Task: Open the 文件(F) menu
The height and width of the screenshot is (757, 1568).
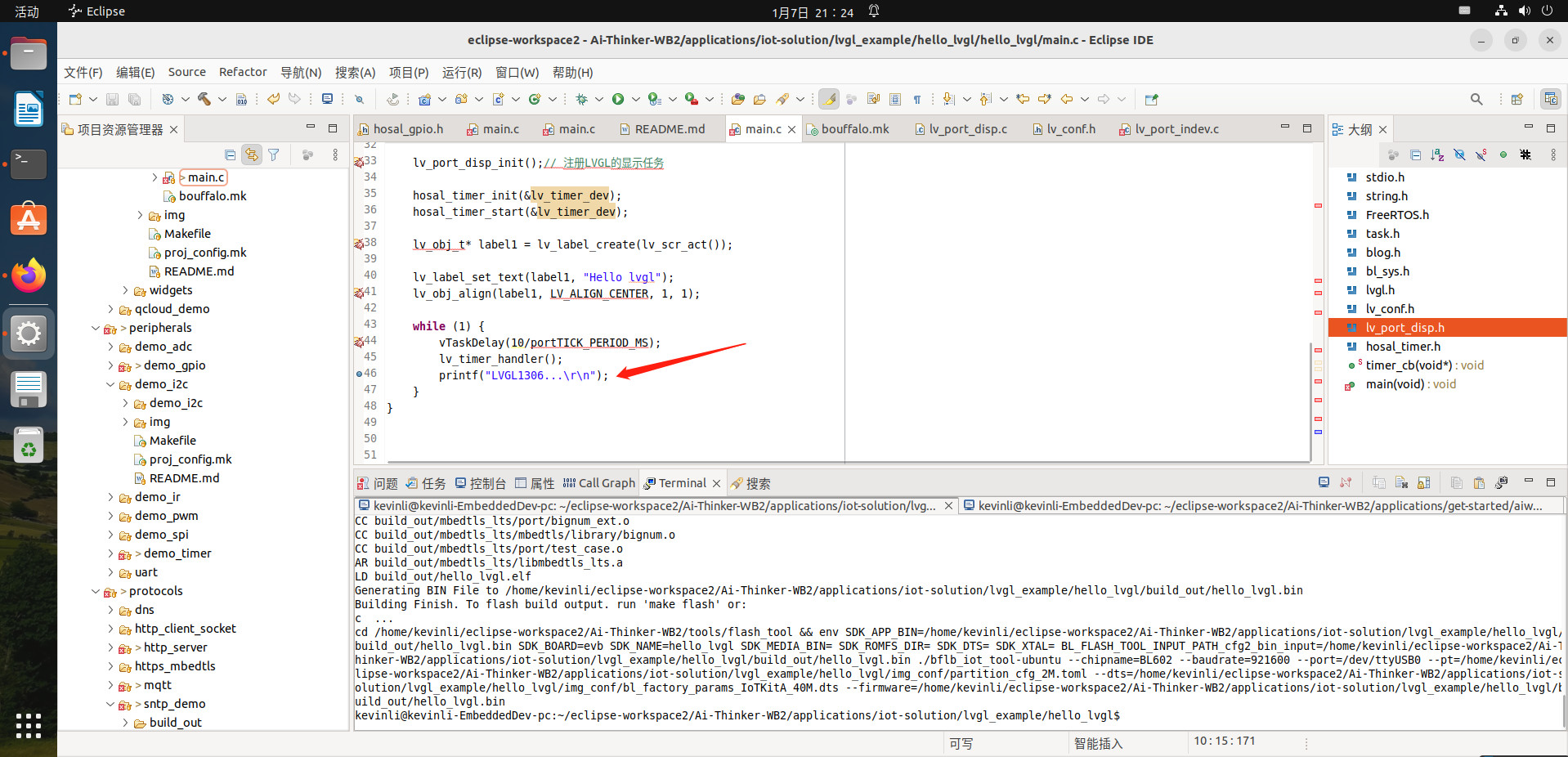Action: 83,72
